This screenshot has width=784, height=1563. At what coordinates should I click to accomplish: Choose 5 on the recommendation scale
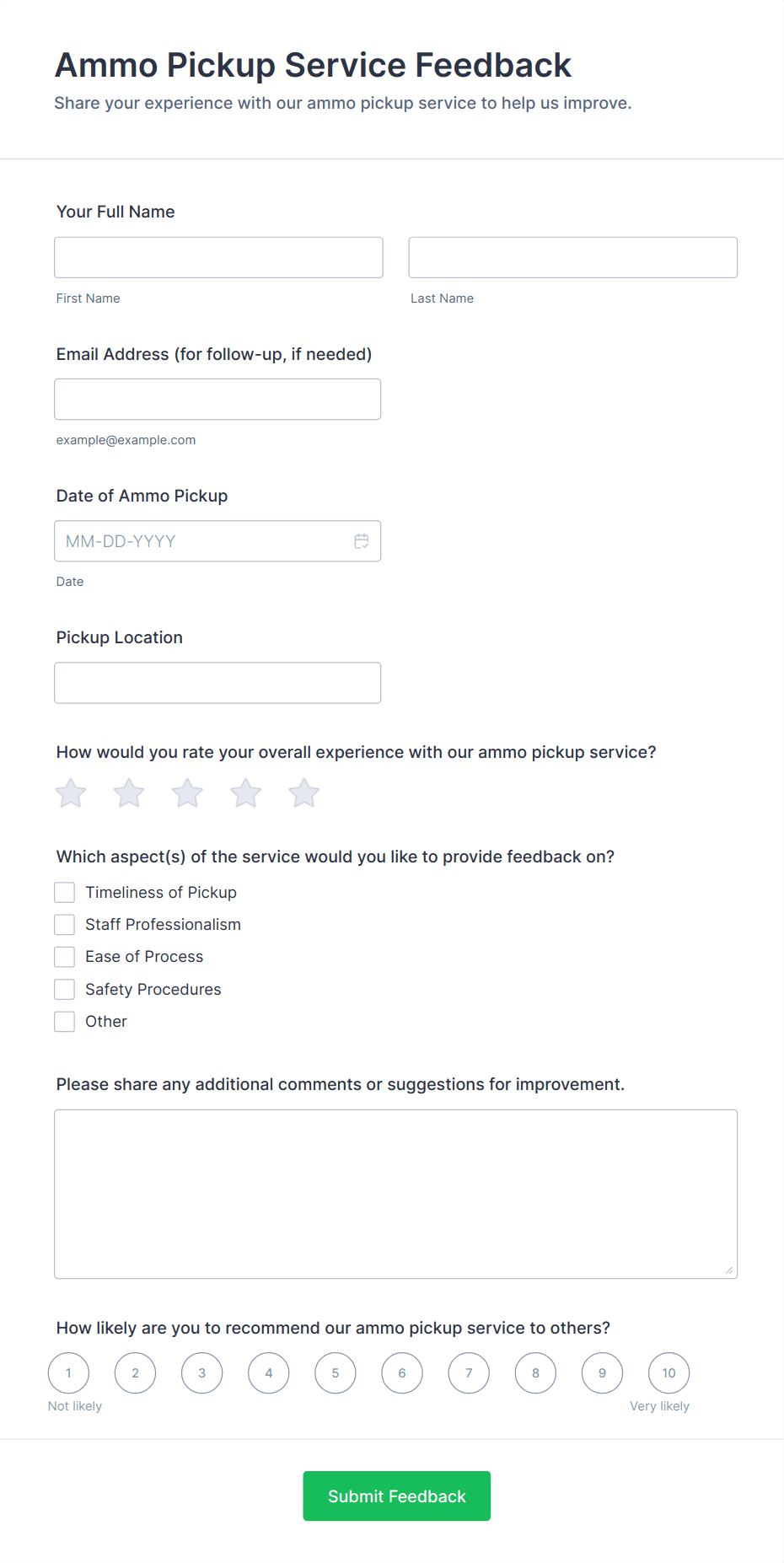coord(336,1373)
